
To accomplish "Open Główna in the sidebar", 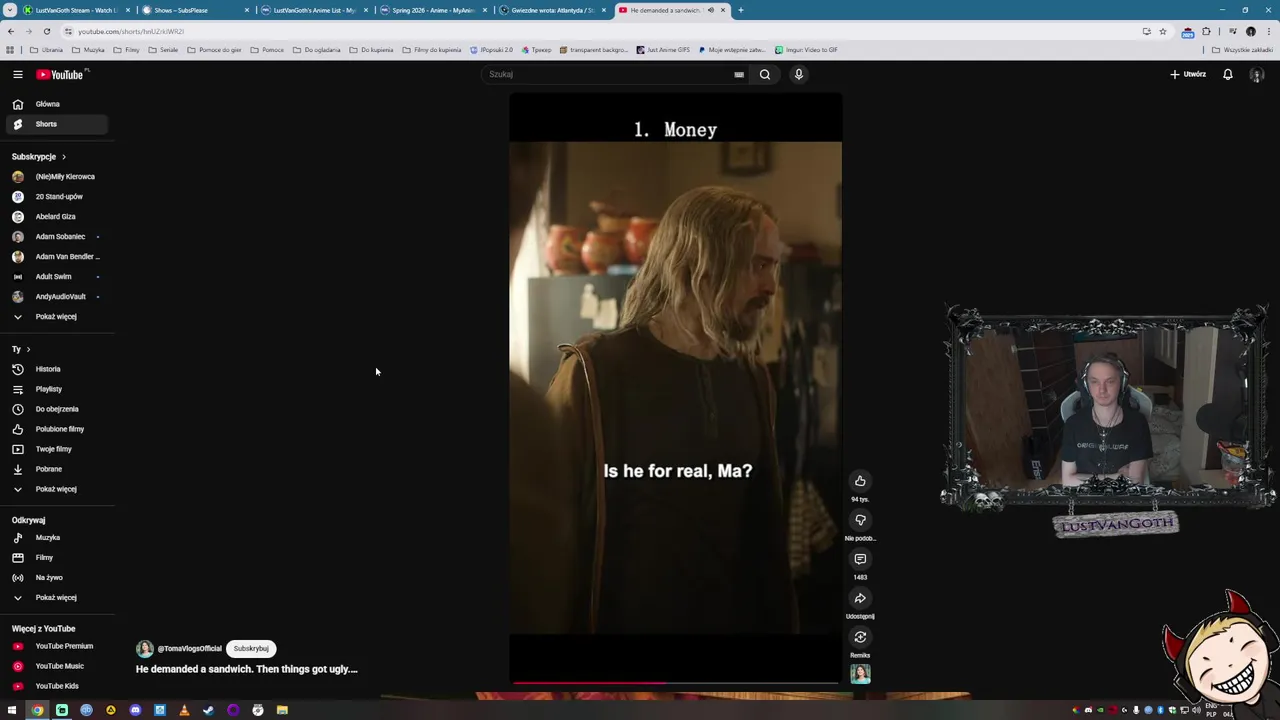I will click(x=57, y=104).
